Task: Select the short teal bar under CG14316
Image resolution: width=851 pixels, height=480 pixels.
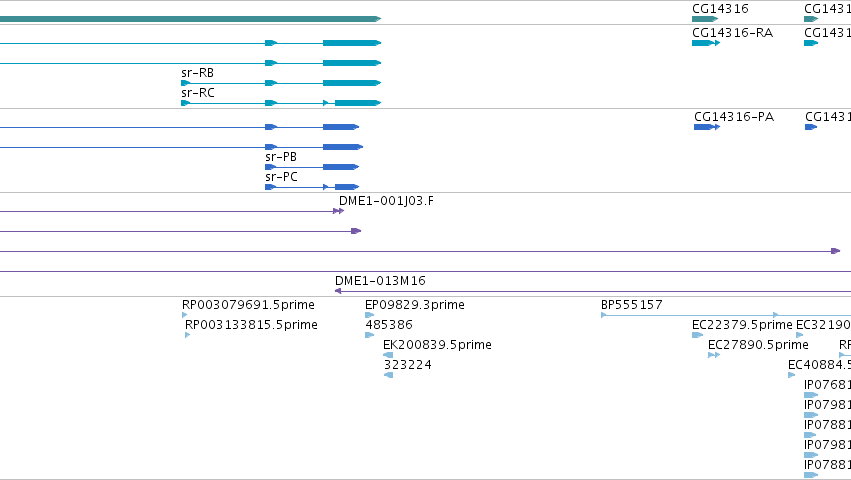Action: click(x=704, y=19)
